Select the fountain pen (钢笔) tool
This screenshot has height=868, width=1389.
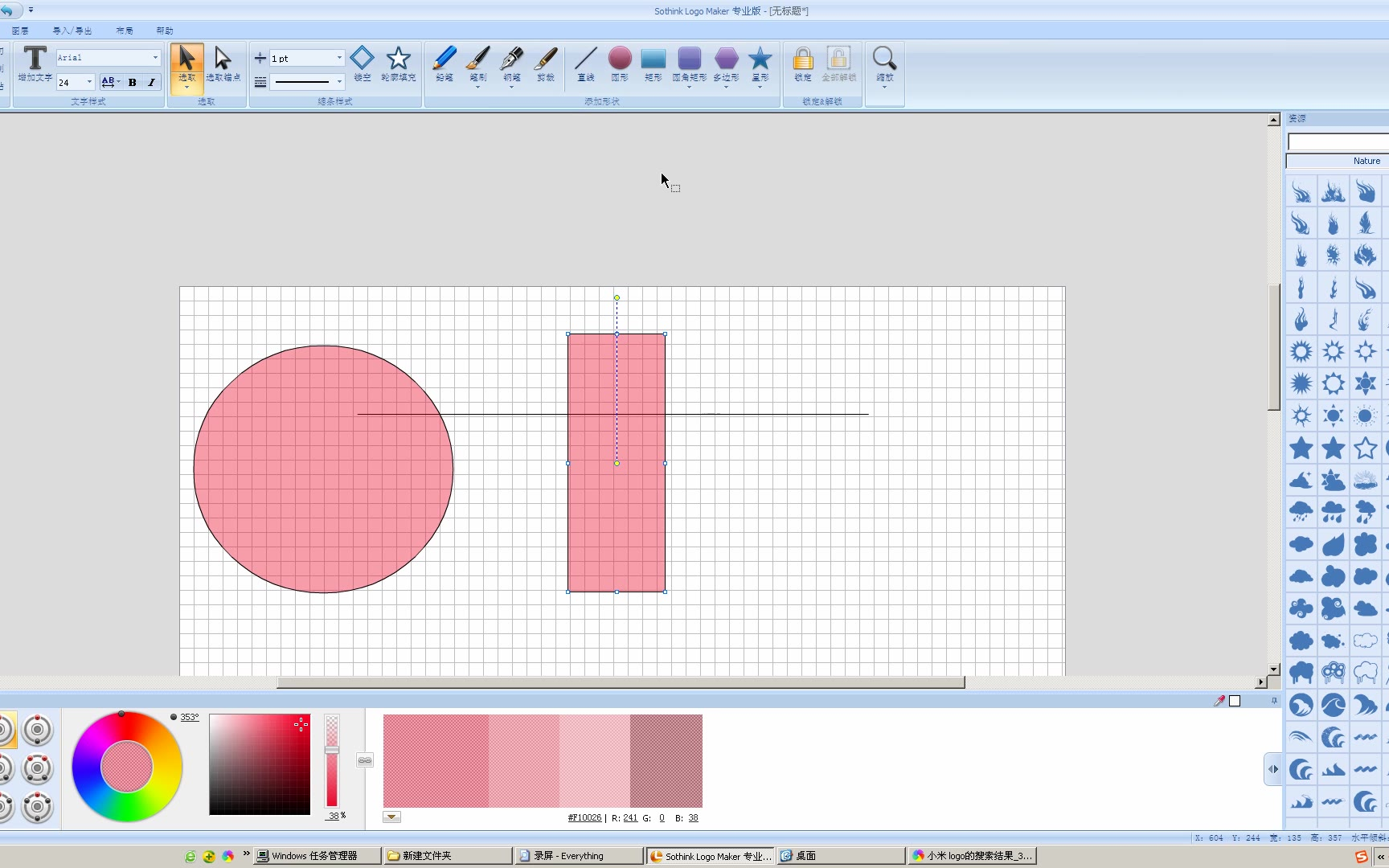511,63
